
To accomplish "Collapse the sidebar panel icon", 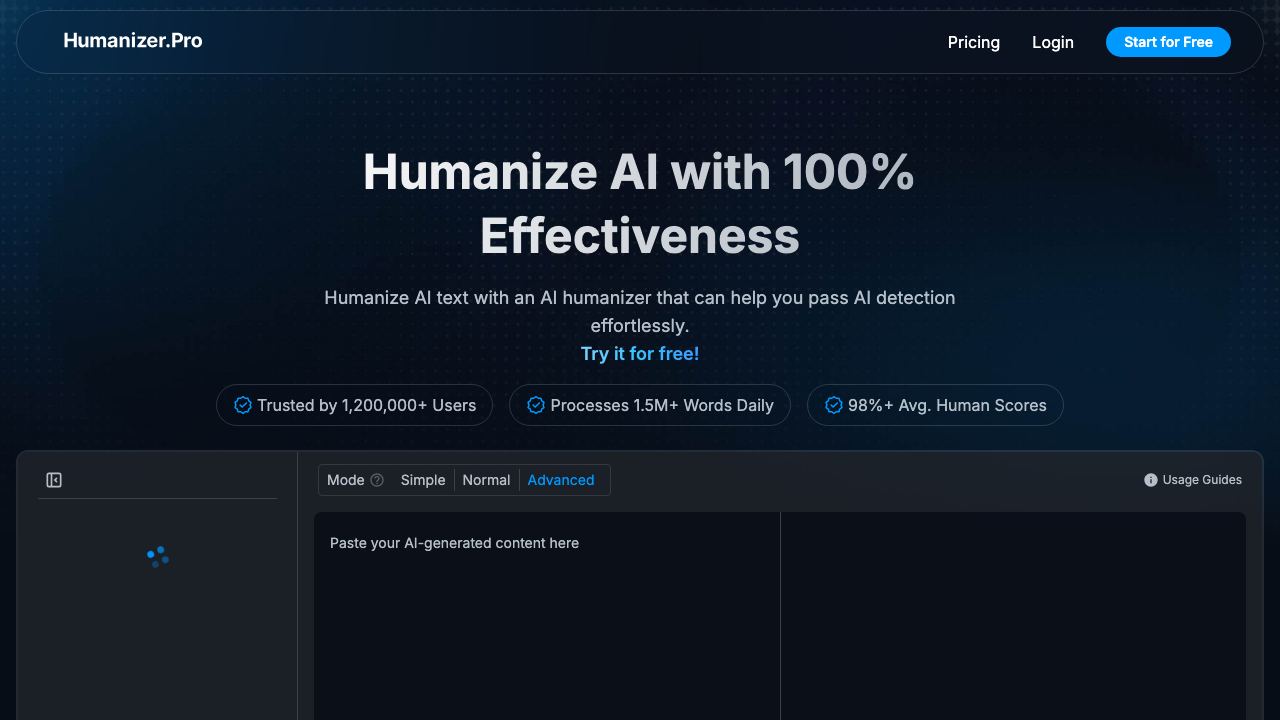I will [54, 480].
